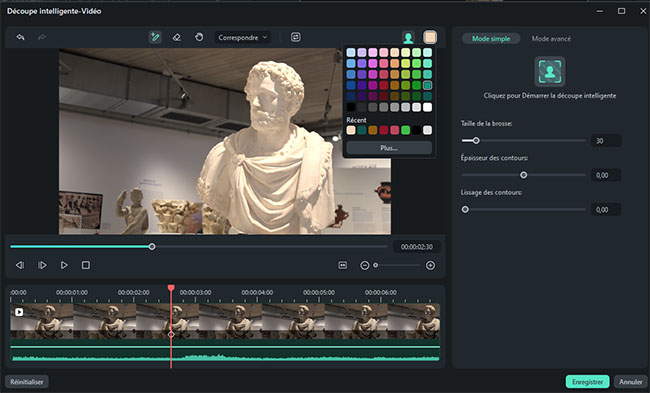Click the Taille de la brosse value field
This screenshot has height=393, width=650.
tap(606, 141)
